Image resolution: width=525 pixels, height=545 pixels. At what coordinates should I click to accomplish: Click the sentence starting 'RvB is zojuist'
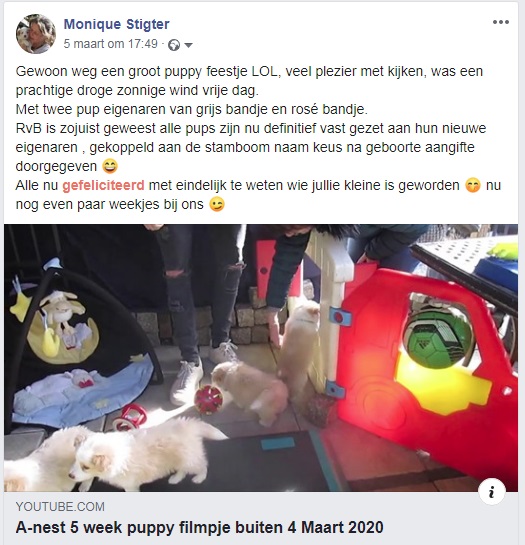[250, 147]
